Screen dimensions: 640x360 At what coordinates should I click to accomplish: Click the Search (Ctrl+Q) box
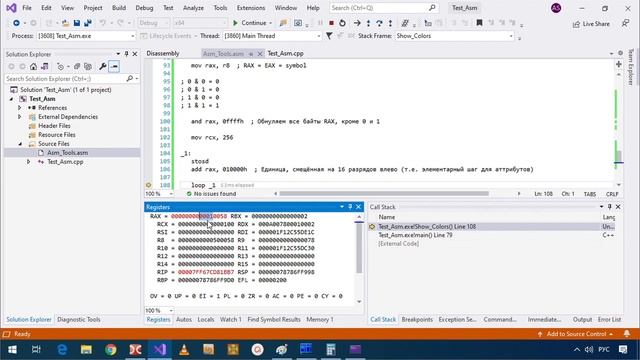(383, 8)
